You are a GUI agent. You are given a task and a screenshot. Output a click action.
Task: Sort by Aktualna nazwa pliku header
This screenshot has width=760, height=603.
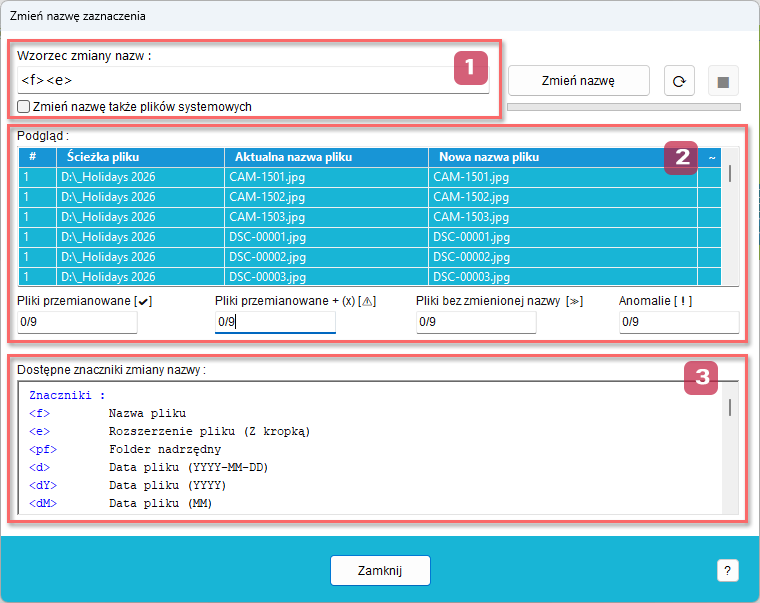pos(327,157)
